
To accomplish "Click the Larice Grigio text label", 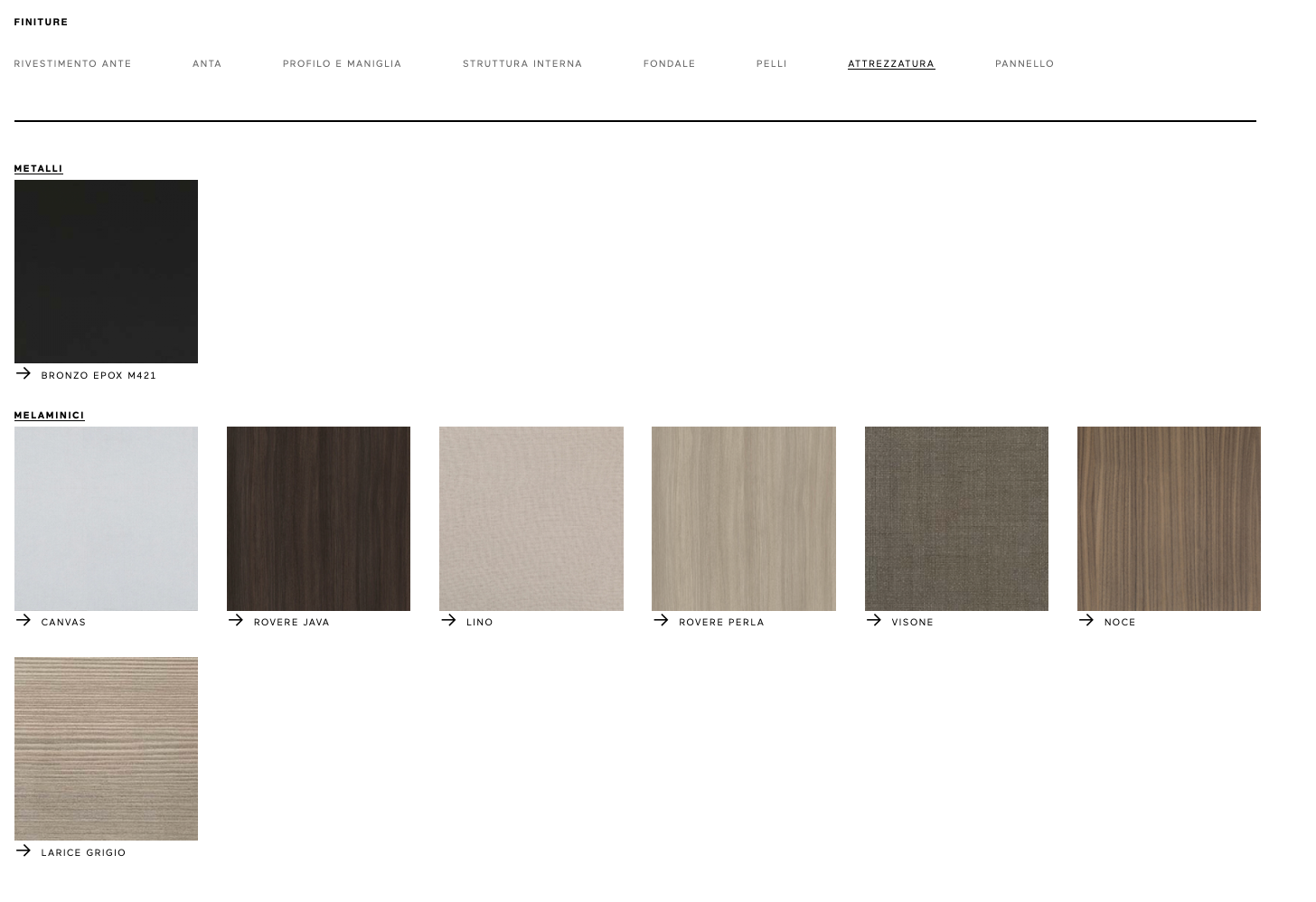I will coord(83,852).
